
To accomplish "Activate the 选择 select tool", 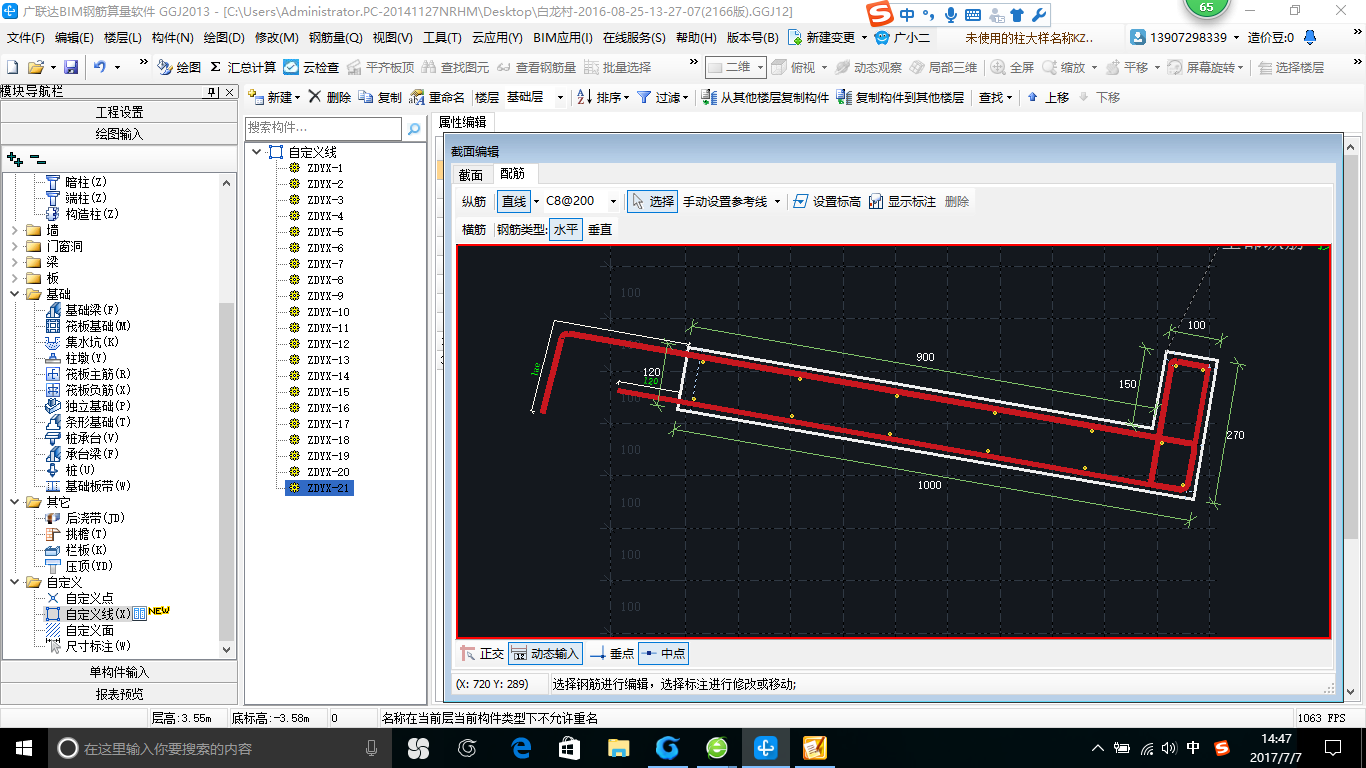I will point(652,201).
